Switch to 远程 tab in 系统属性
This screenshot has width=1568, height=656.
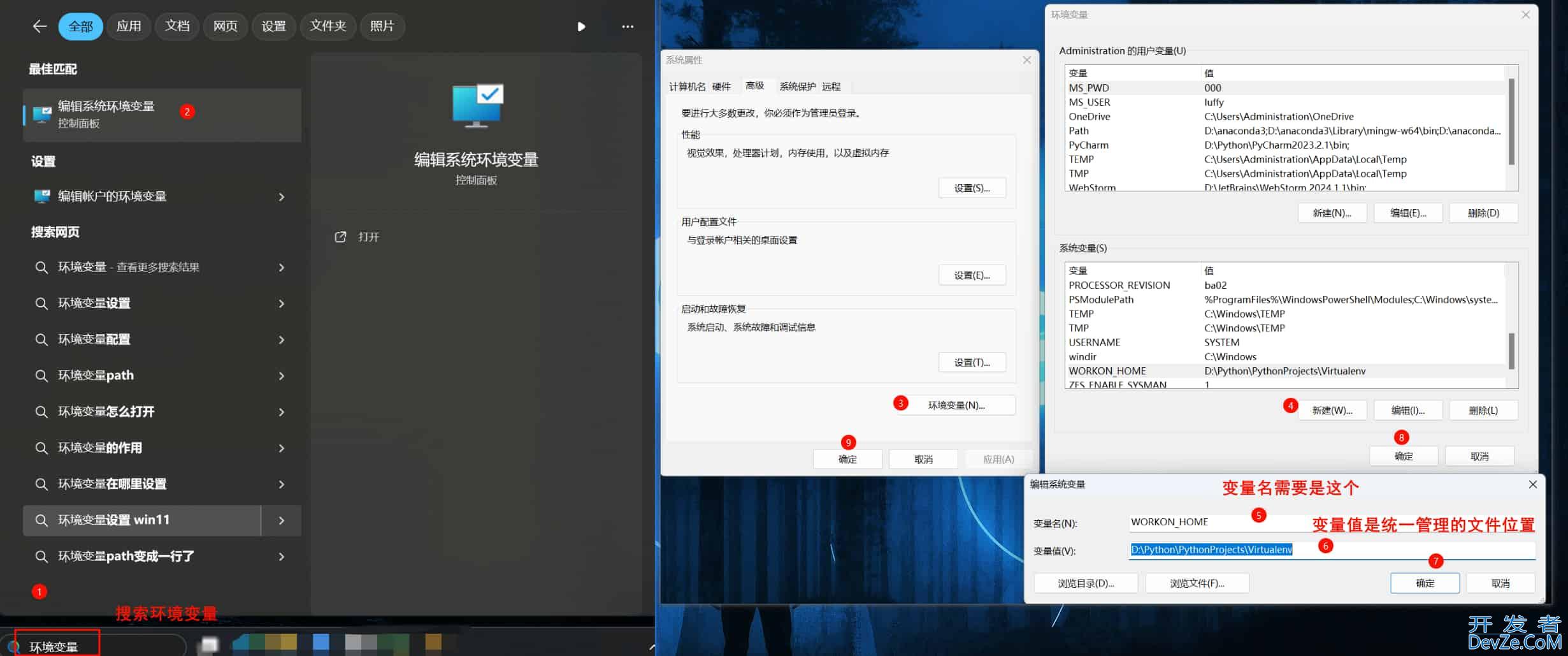831,87
